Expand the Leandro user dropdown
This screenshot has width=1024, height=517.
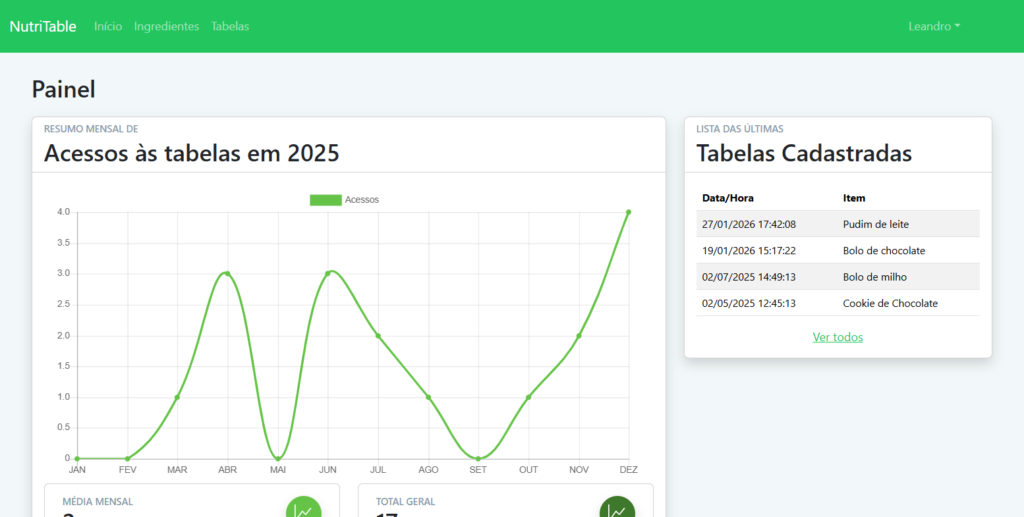click(x=933, y=26)
